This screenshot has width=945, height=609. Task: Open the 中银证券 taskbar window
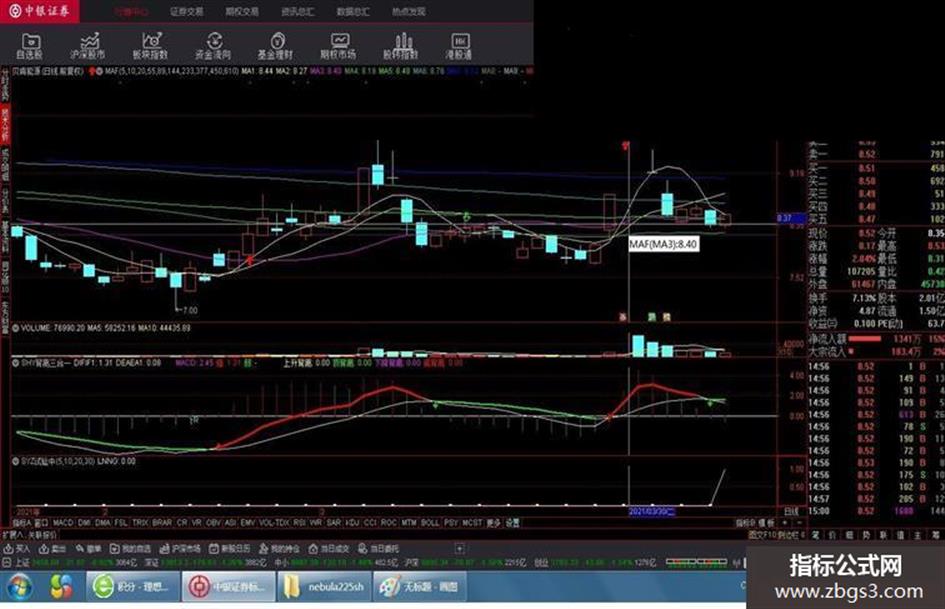click(228, 587)
